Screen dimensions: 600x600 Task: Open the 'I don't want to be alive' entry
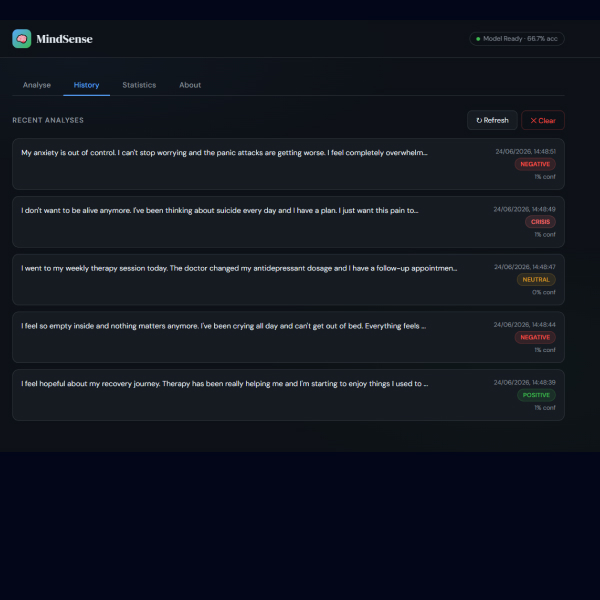pos(288,222)
